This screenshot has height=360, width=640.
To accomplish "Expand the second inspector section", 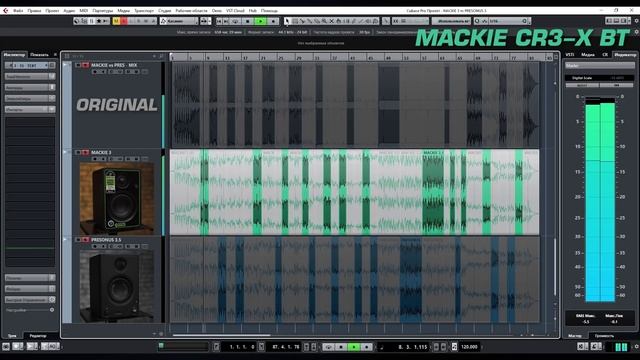I will (x=30, y=87).
